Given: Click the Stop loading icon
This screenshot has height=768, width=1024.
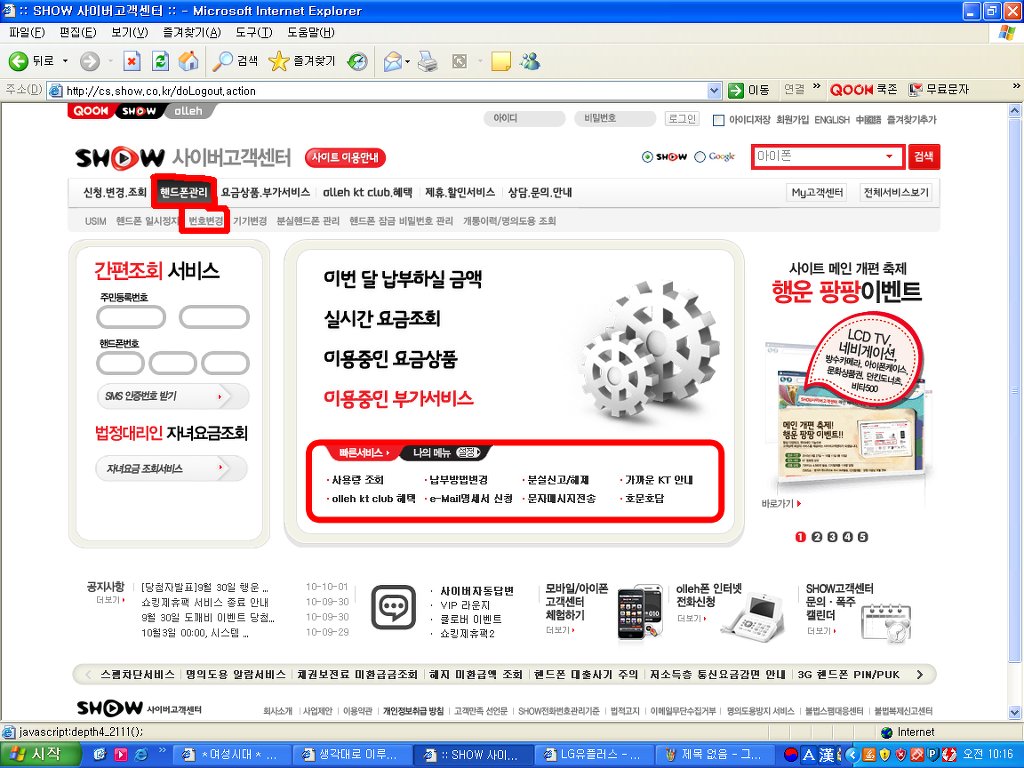Looking at the screenshot, I should tap(132, 61).
